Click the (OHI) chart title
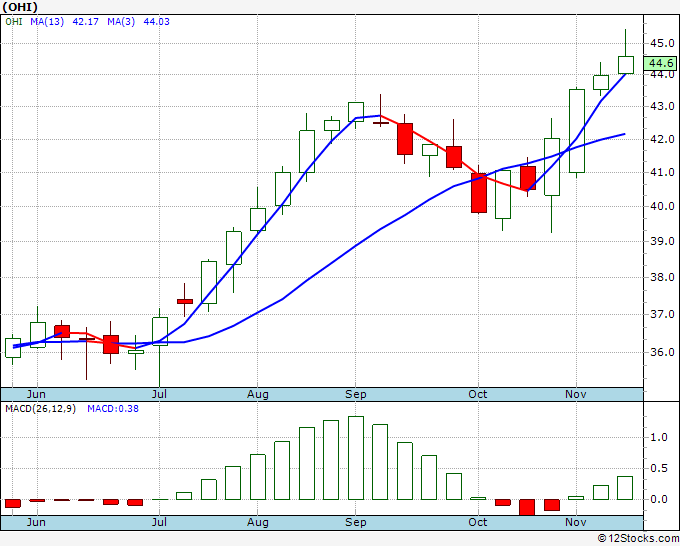680x546 pixels. [x=20, y=7]
